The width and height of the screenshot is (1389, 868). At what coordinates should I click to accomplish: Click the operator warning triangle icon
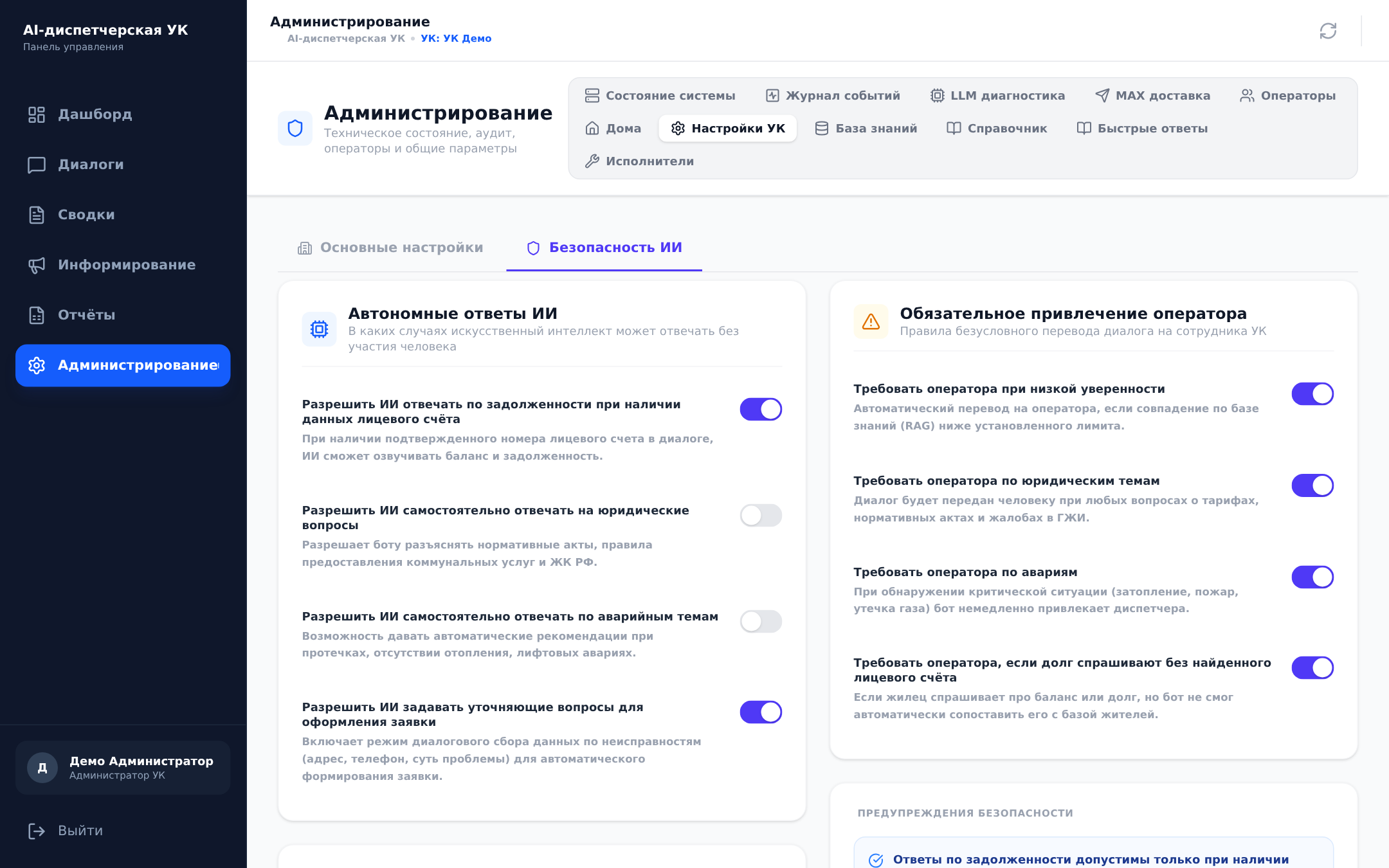(x=871, y=321)
